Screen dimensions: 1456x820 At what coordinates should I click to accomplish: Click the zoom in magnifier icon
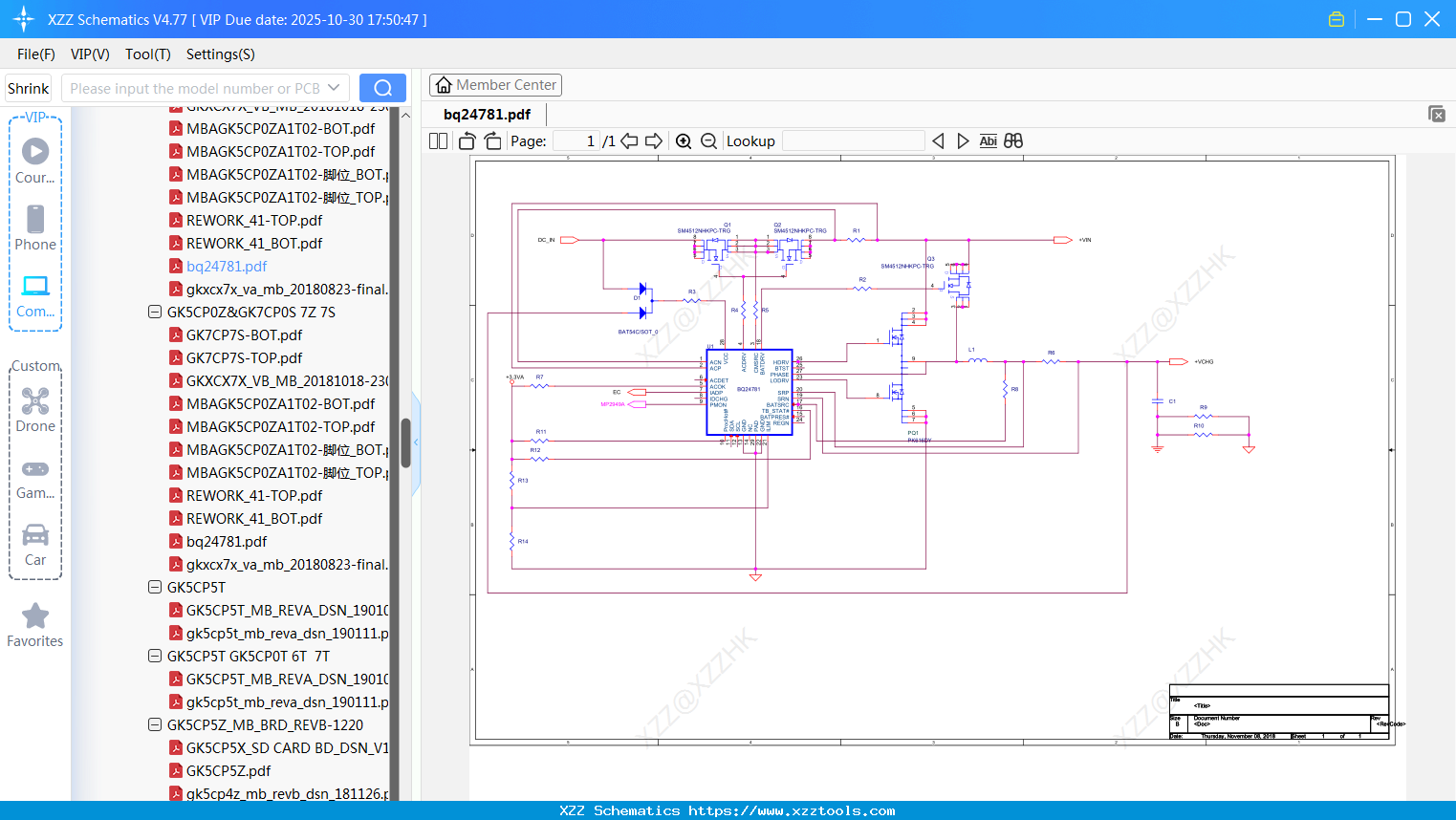click(x=684, y=141)
